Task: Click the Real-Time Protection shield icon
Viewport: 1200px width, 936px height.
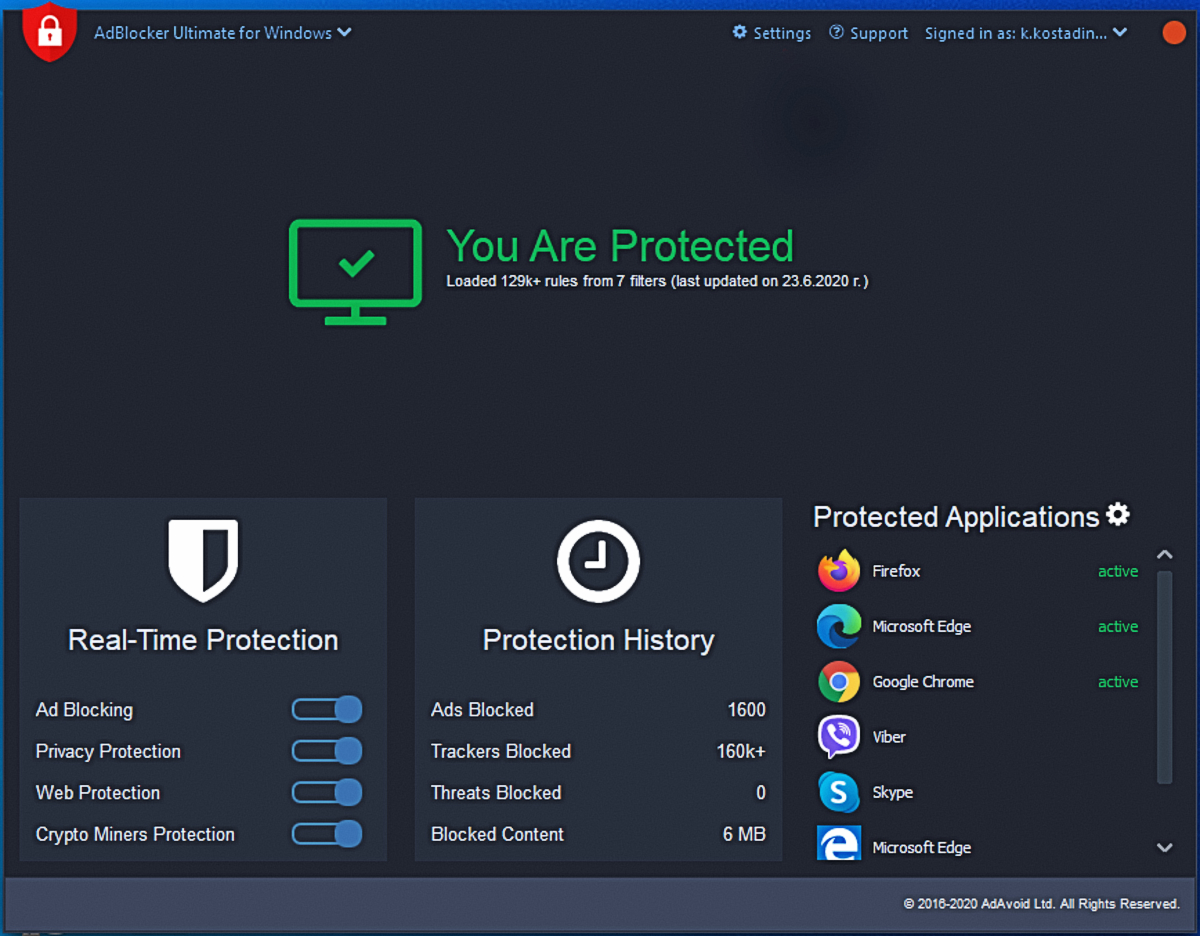Action: pos(203,558)
